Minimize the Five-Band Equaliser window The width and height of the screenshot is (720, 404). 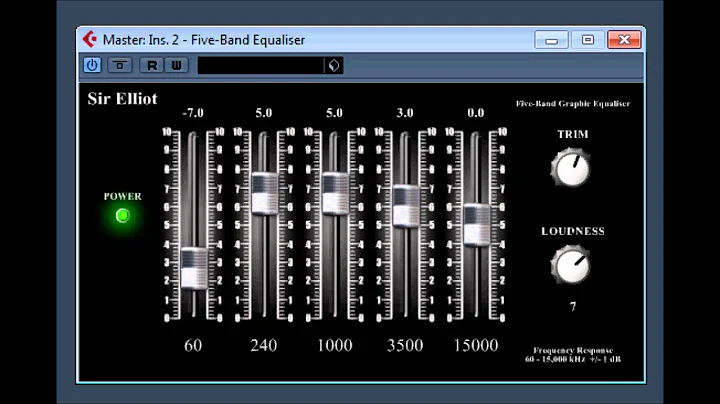(x=551, y=40)
